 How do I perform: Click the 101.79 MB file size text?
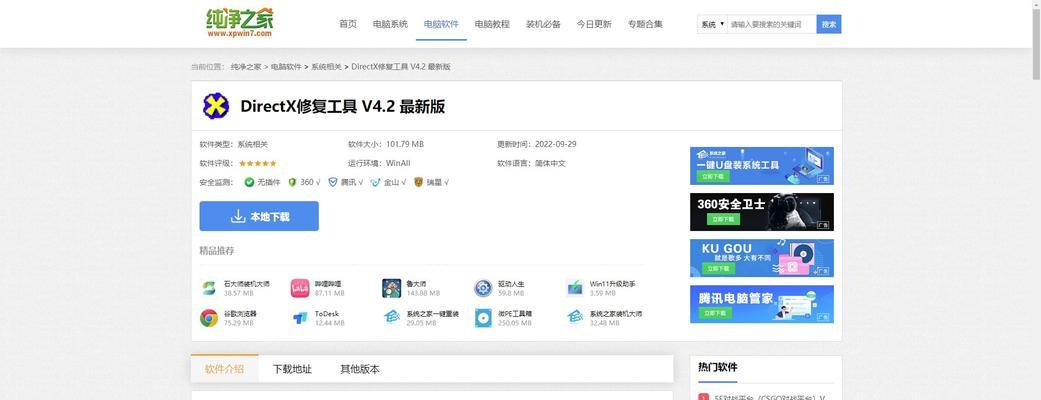coord(405,144)
